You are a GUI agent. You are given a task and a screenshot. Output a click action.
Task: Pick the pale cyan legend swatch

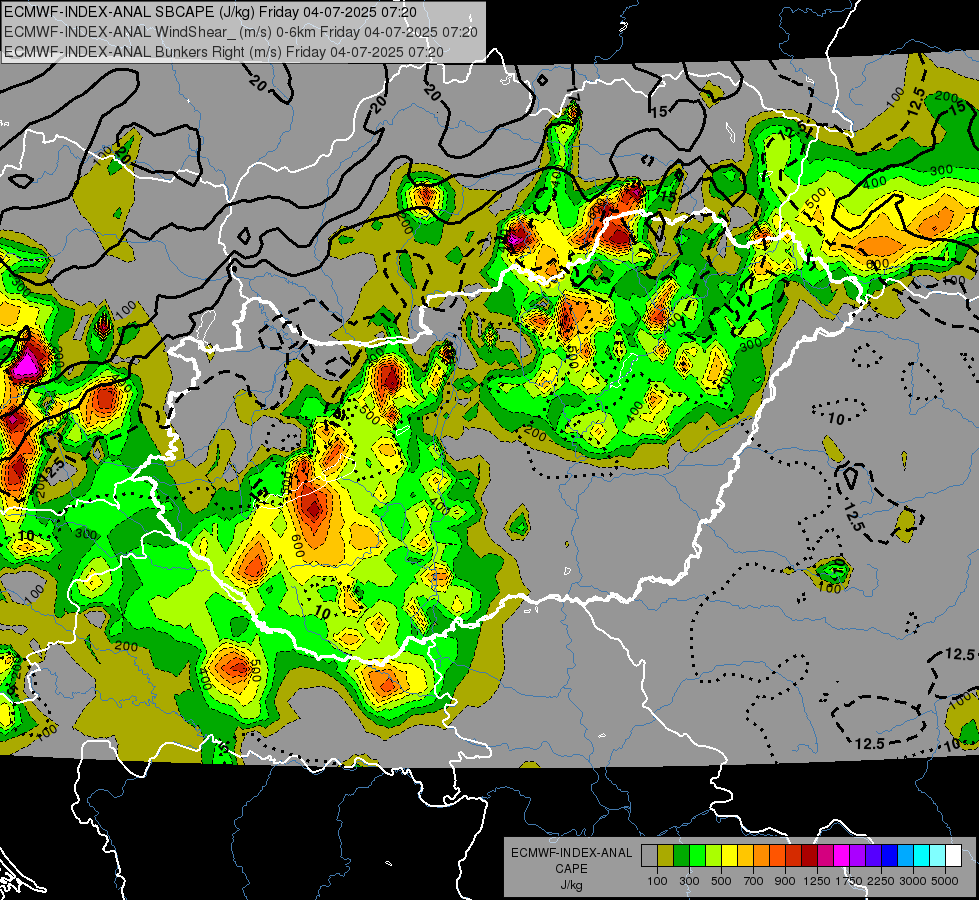pyautogui.click(x=938, y=856)
